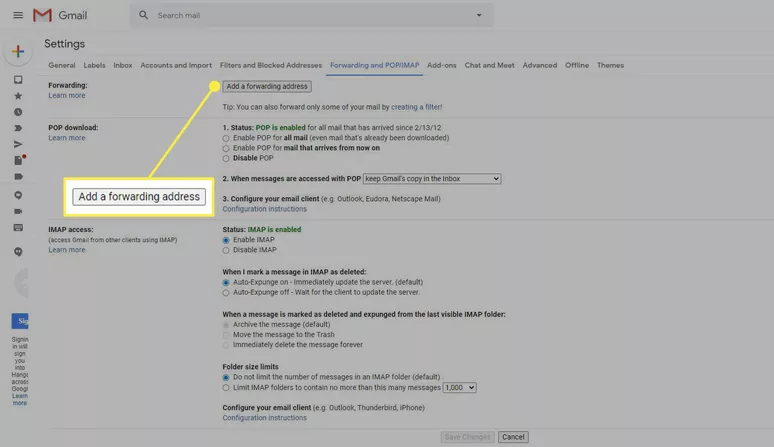774x447 pixels.
Task: Open the keyboard icon in sidebar
Action: (x=18, y=227)
